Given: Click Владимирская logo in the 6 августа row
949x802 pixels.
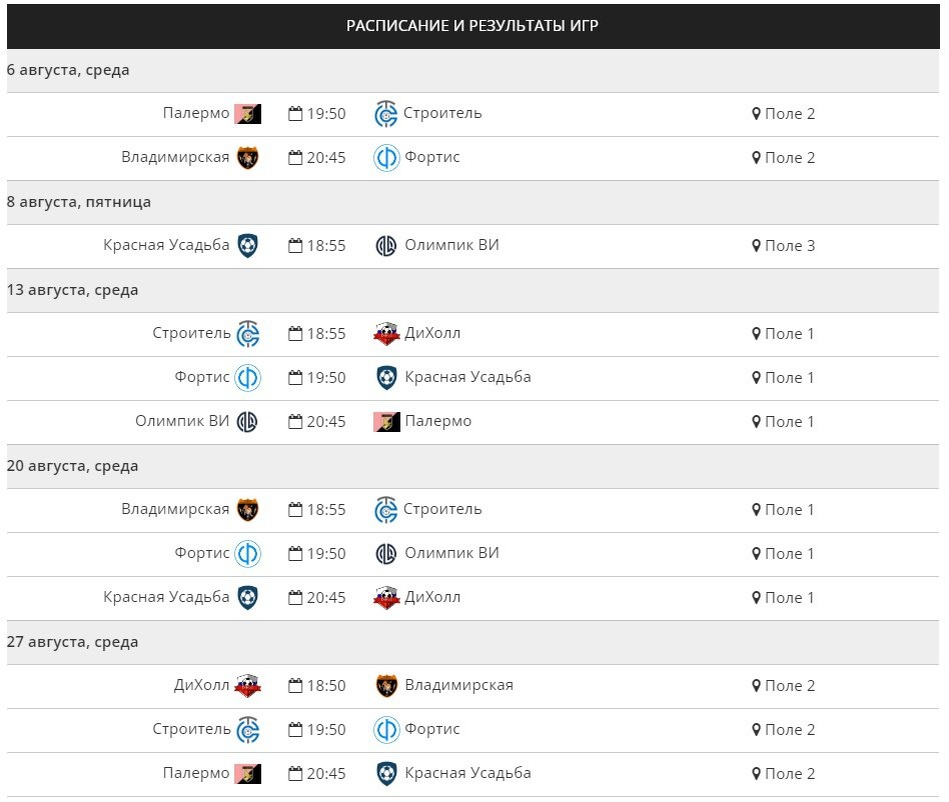Looking at the screenshot, I should tap(247, 158).
